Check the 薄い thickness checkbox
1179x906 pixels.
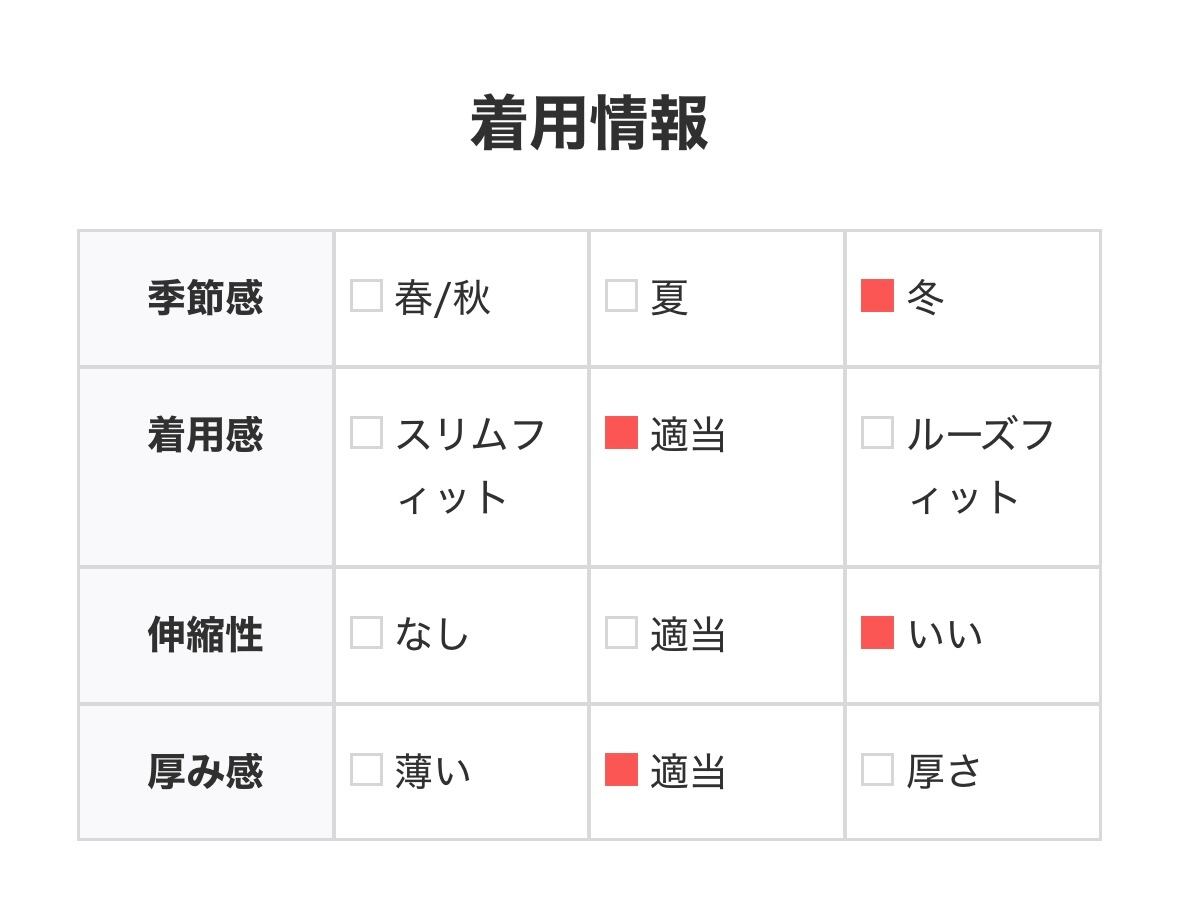(366, 770)
